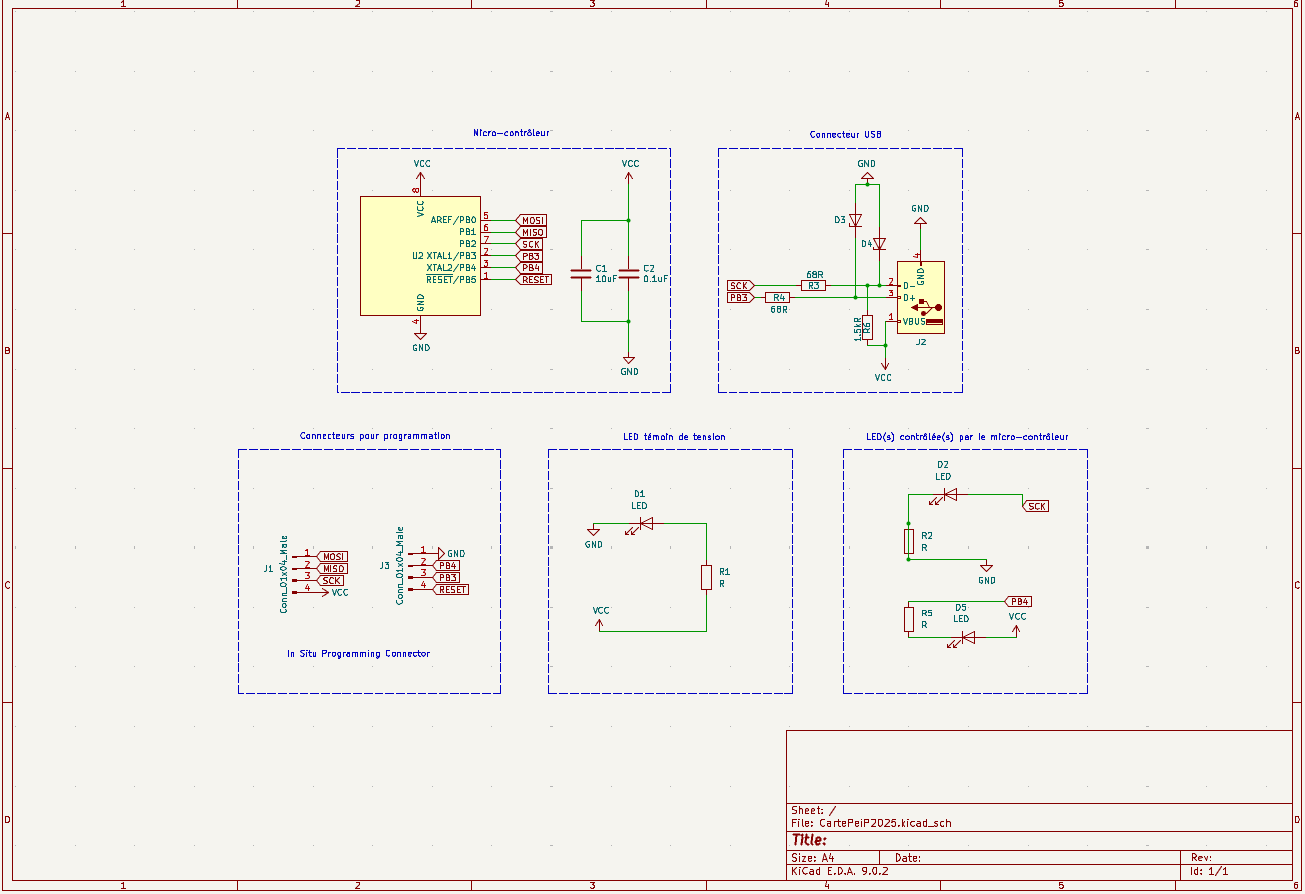The image size is (1305, 894).
Task: Select the R3 68R resistor
Action: click(x=814, y=286)
